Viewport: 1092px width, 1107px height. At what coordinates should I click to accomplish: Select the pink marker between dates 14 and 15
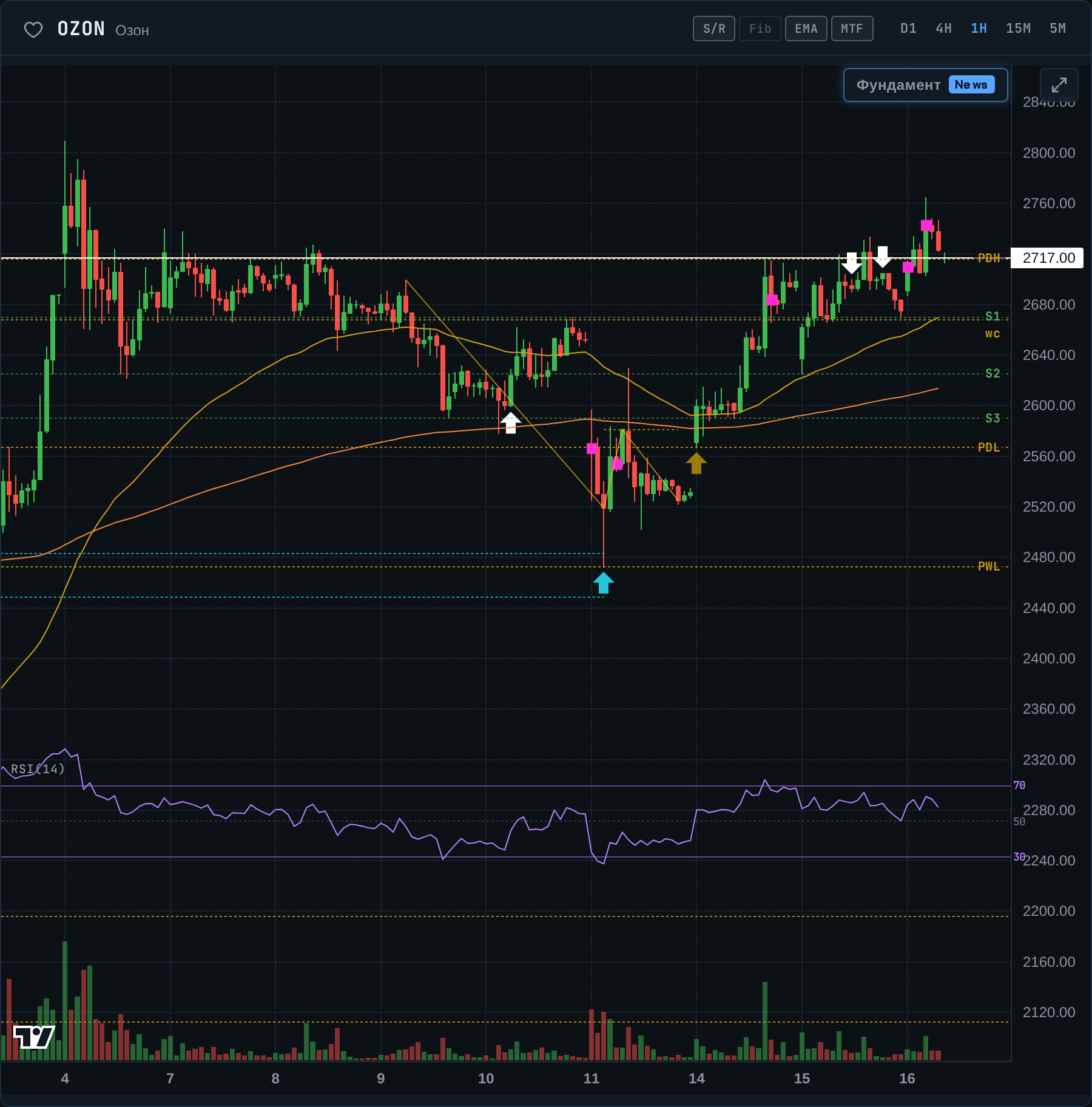point(772,300)
